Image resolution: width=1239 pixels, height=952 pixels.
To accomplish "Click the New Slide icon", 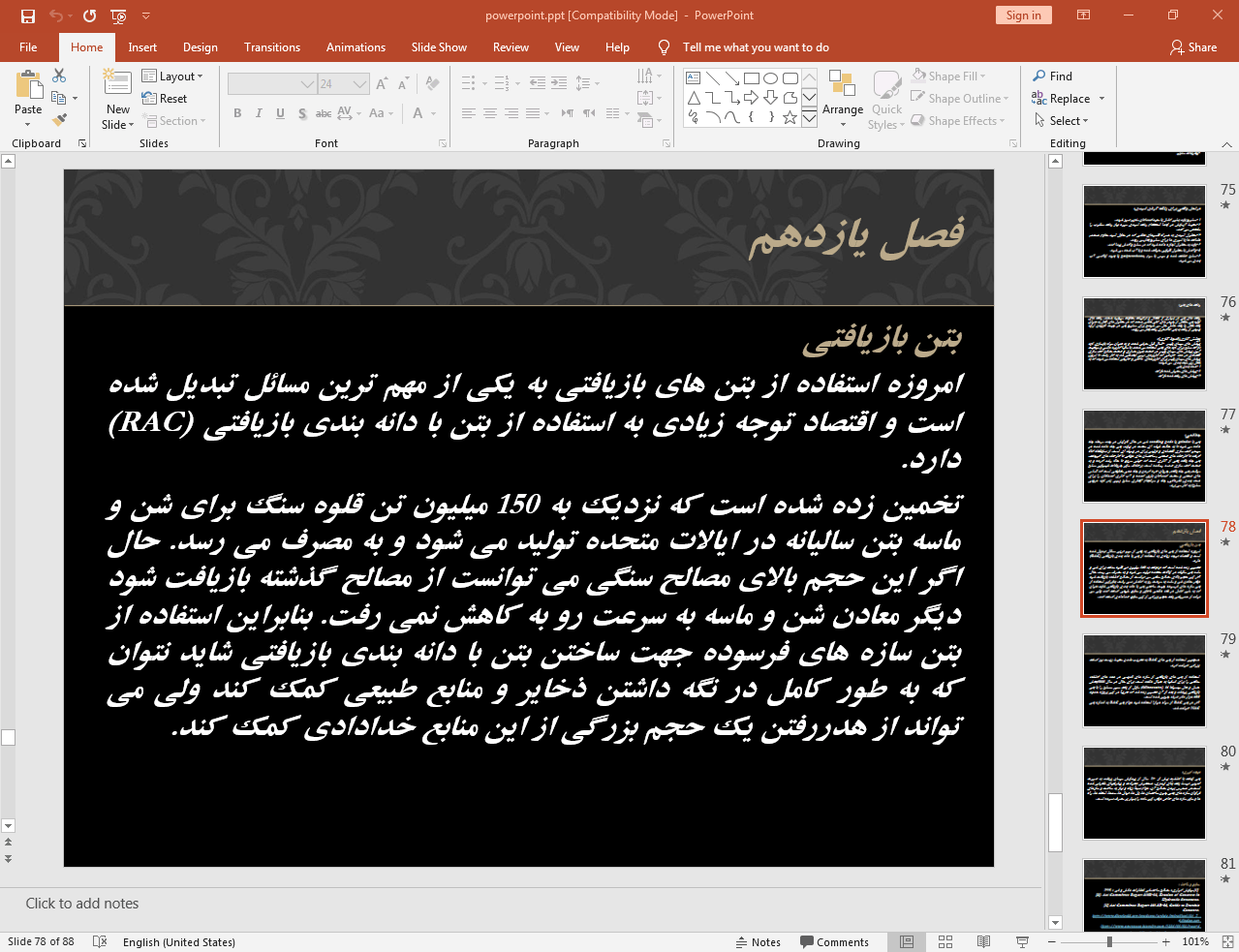I will point(118,84).
